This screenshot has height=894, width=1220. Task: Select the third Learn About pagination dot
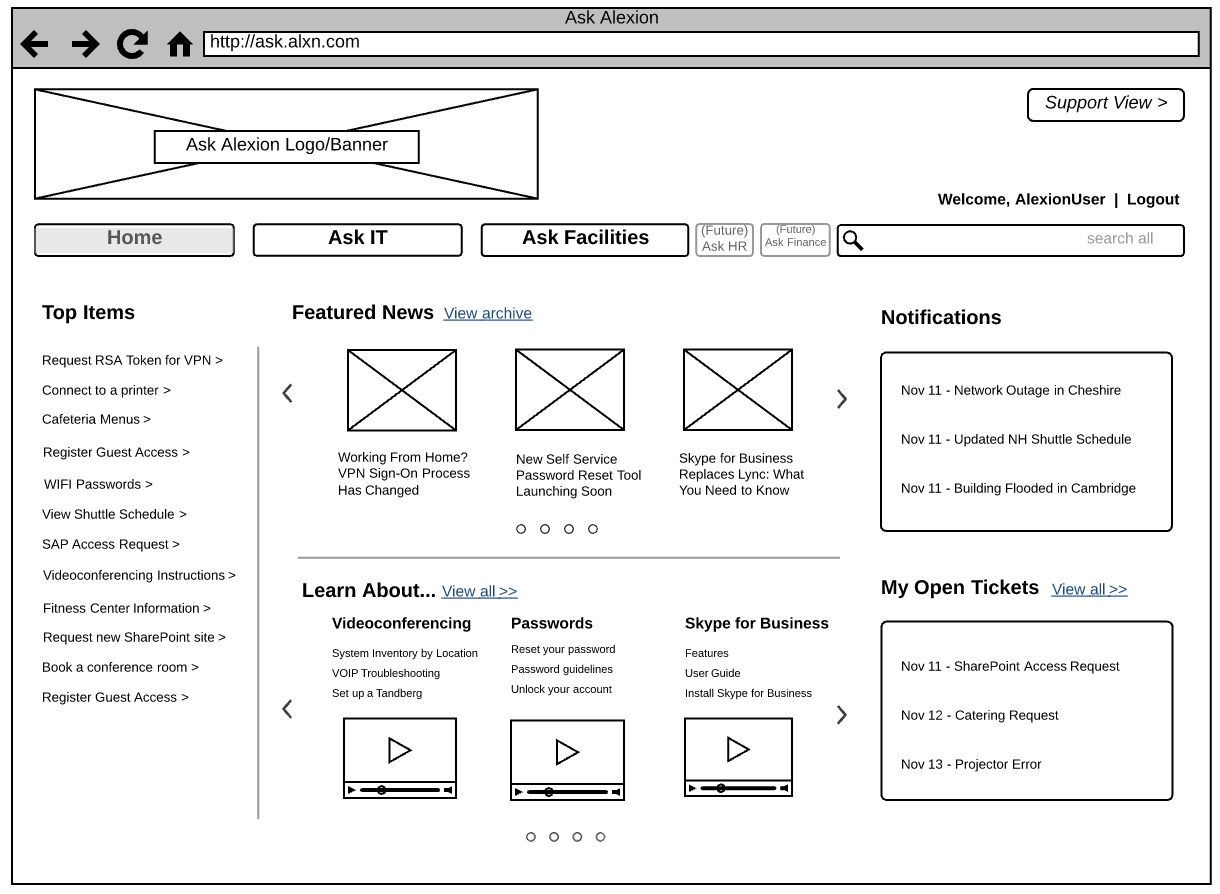coord(577,837)
